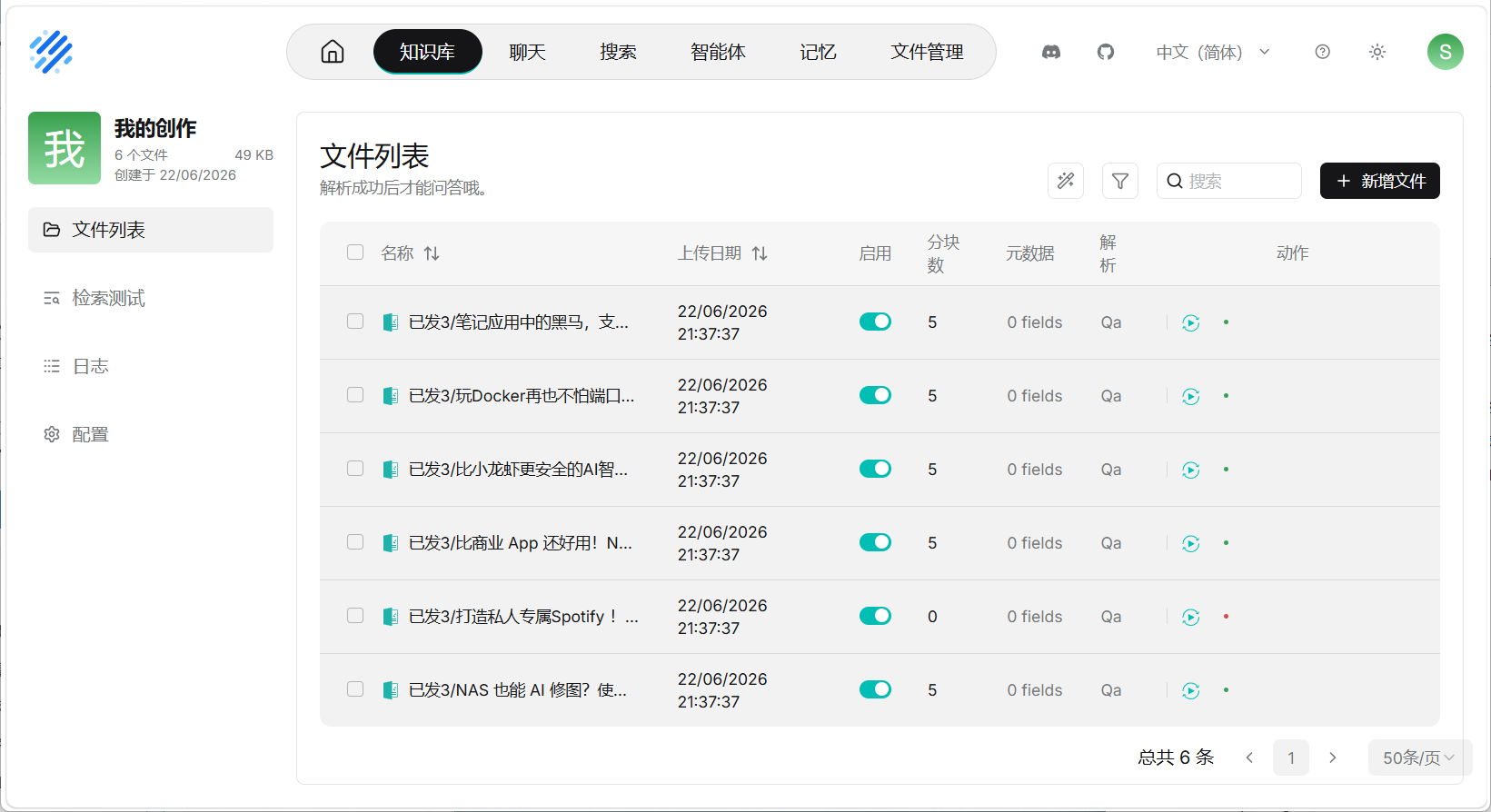Open the GitHub link icon
Screen dimensions: 1491x812
[x=1106, y=52]
